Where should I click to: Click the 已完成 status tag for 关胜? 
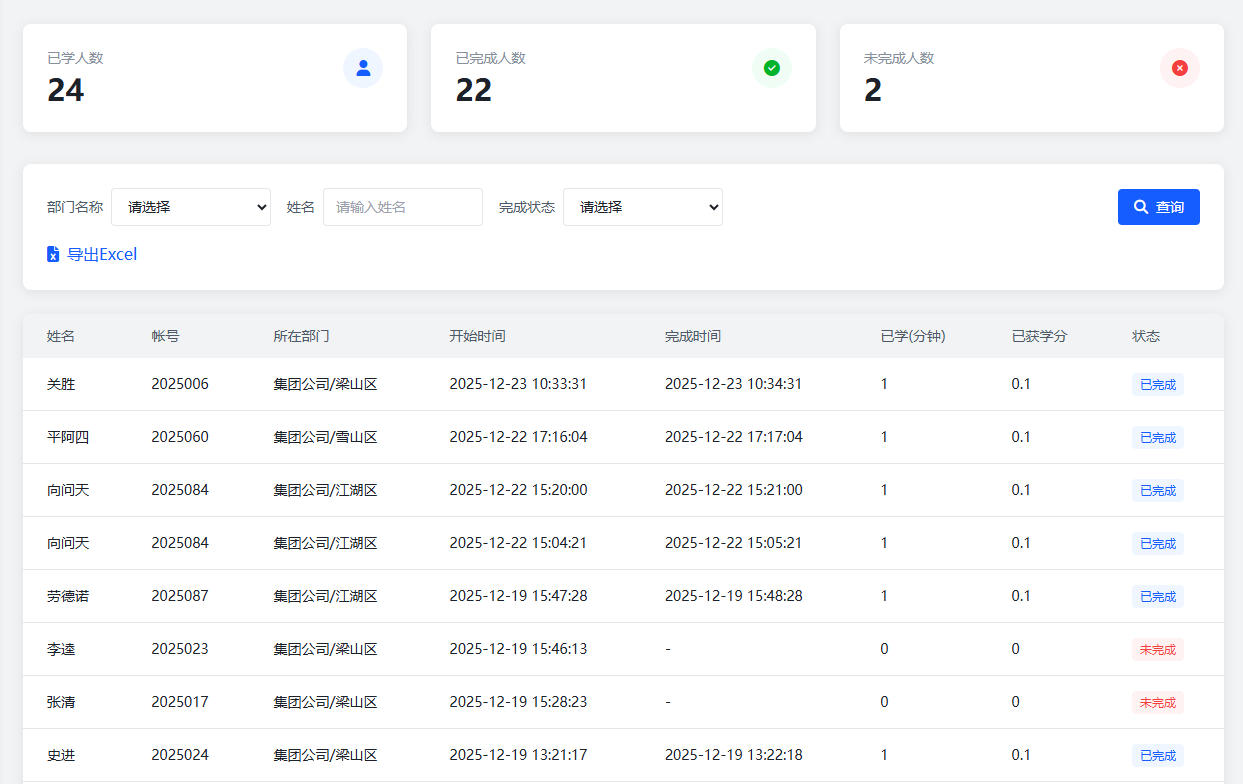(x=1157, y=384)
